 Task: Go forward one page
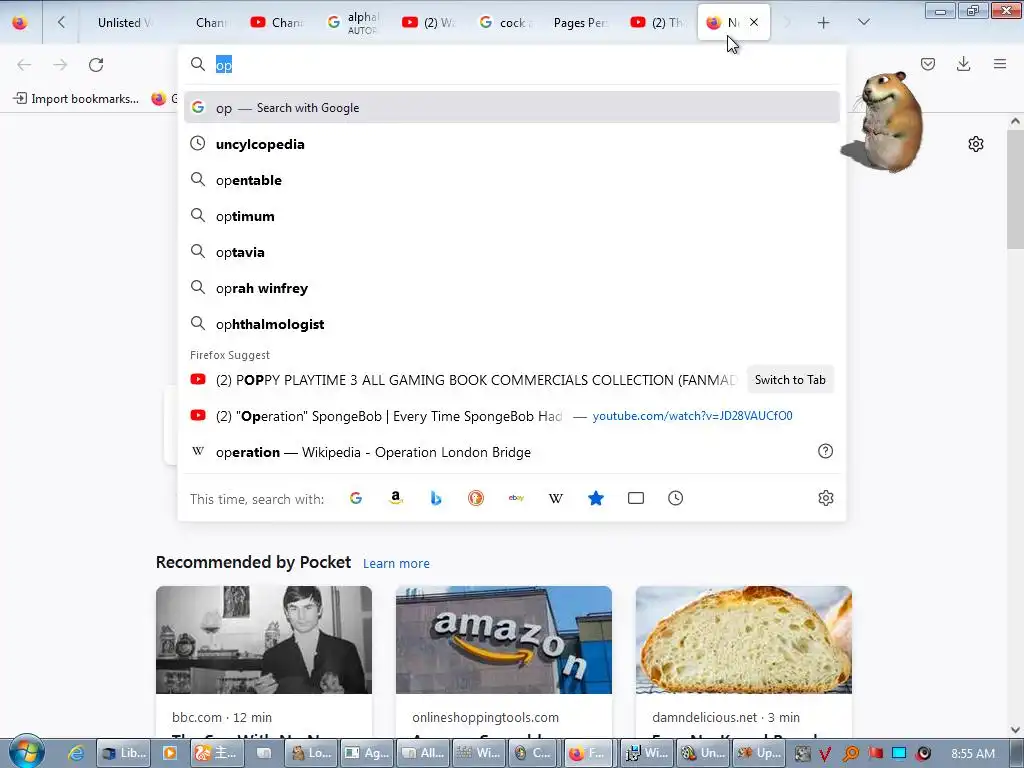(60, 65)
